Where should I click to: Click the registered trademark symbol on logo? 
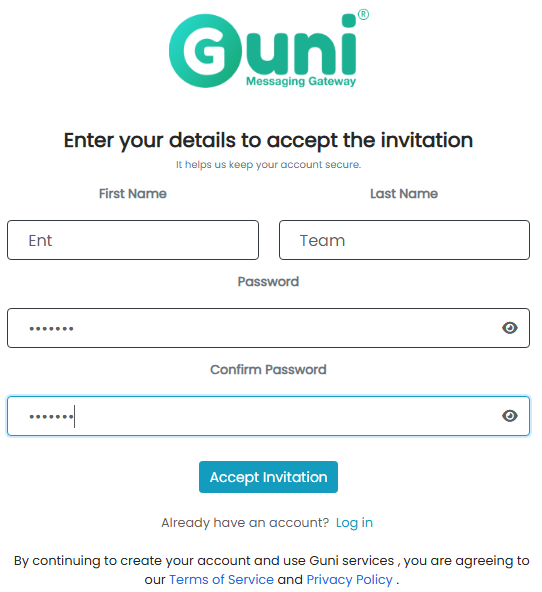tap(363, 15)
